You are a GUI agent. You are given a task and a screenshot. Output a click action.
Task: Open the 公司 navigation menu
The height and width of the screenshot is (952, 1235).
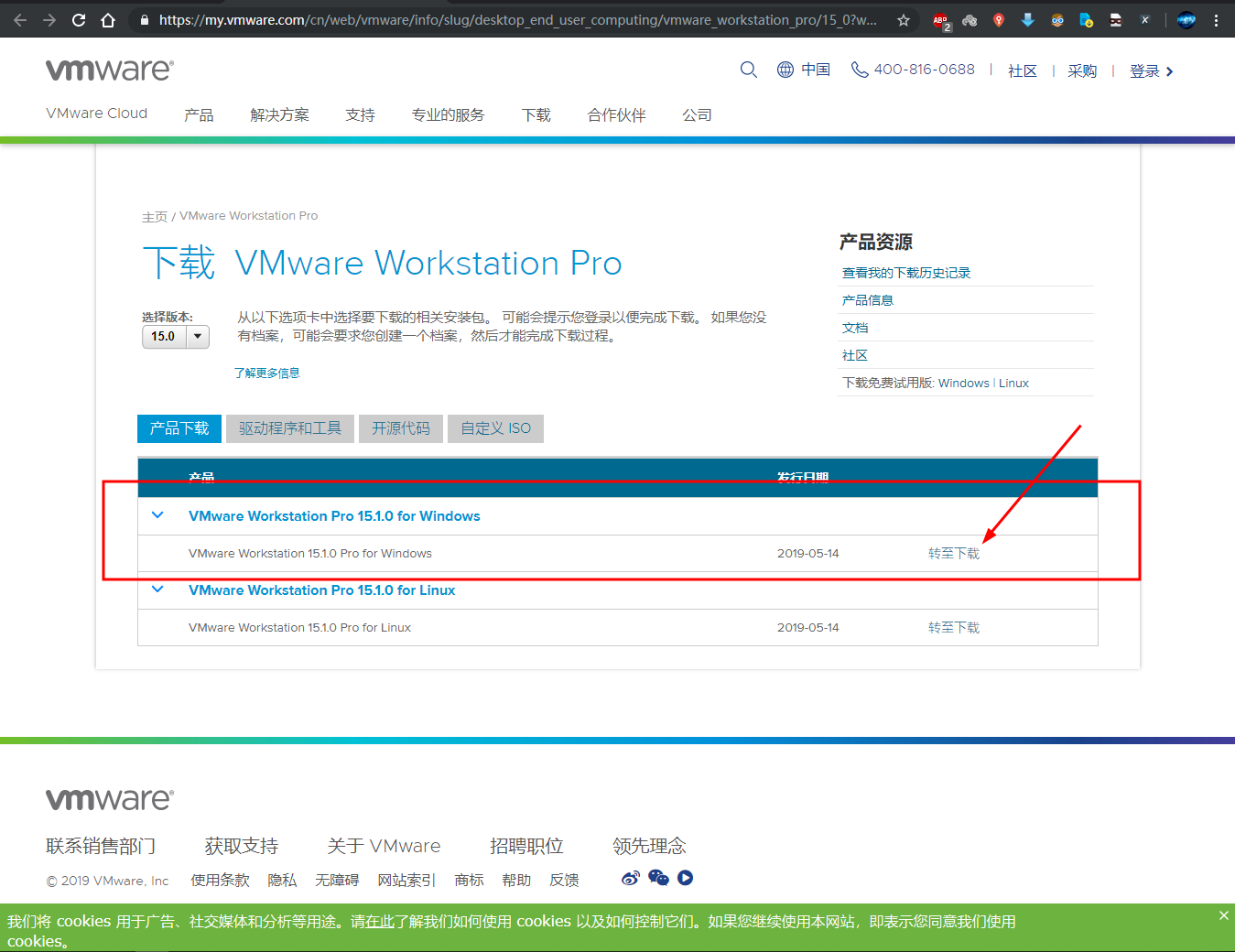coord(697,114)
